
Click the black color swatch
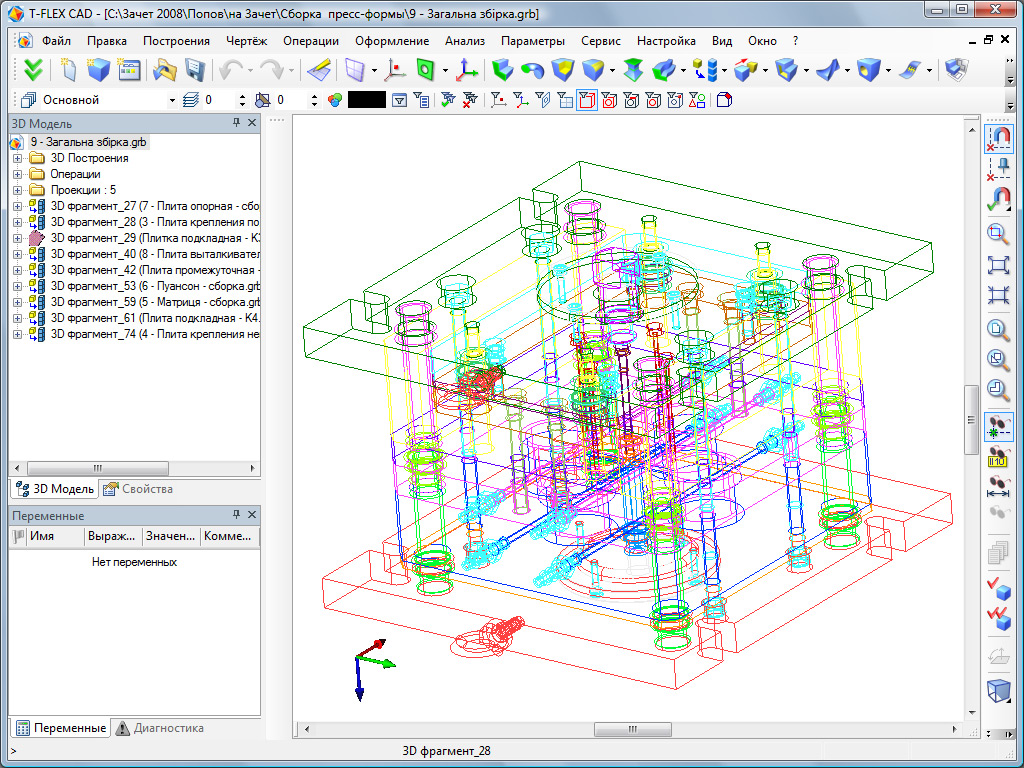367,100
